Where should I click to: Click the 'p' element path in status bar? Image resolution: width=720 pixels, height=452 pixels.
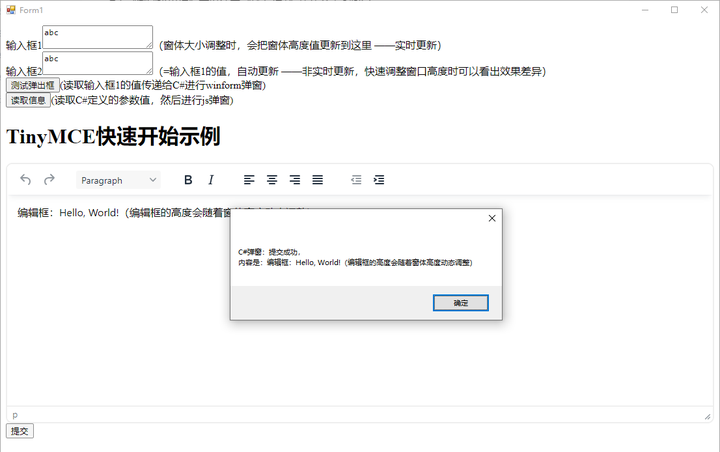[x=15, y=415]
